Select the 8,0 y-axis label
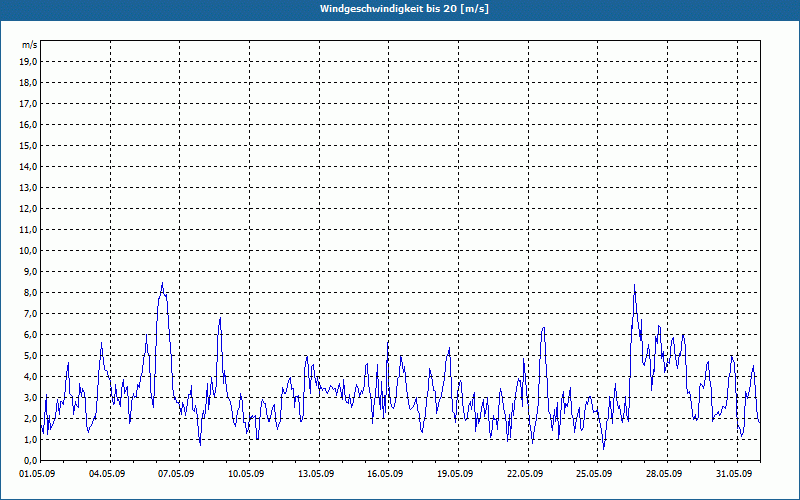Image resolution: width=800 pixels, height=500 pixels. (x=30, y=292)
